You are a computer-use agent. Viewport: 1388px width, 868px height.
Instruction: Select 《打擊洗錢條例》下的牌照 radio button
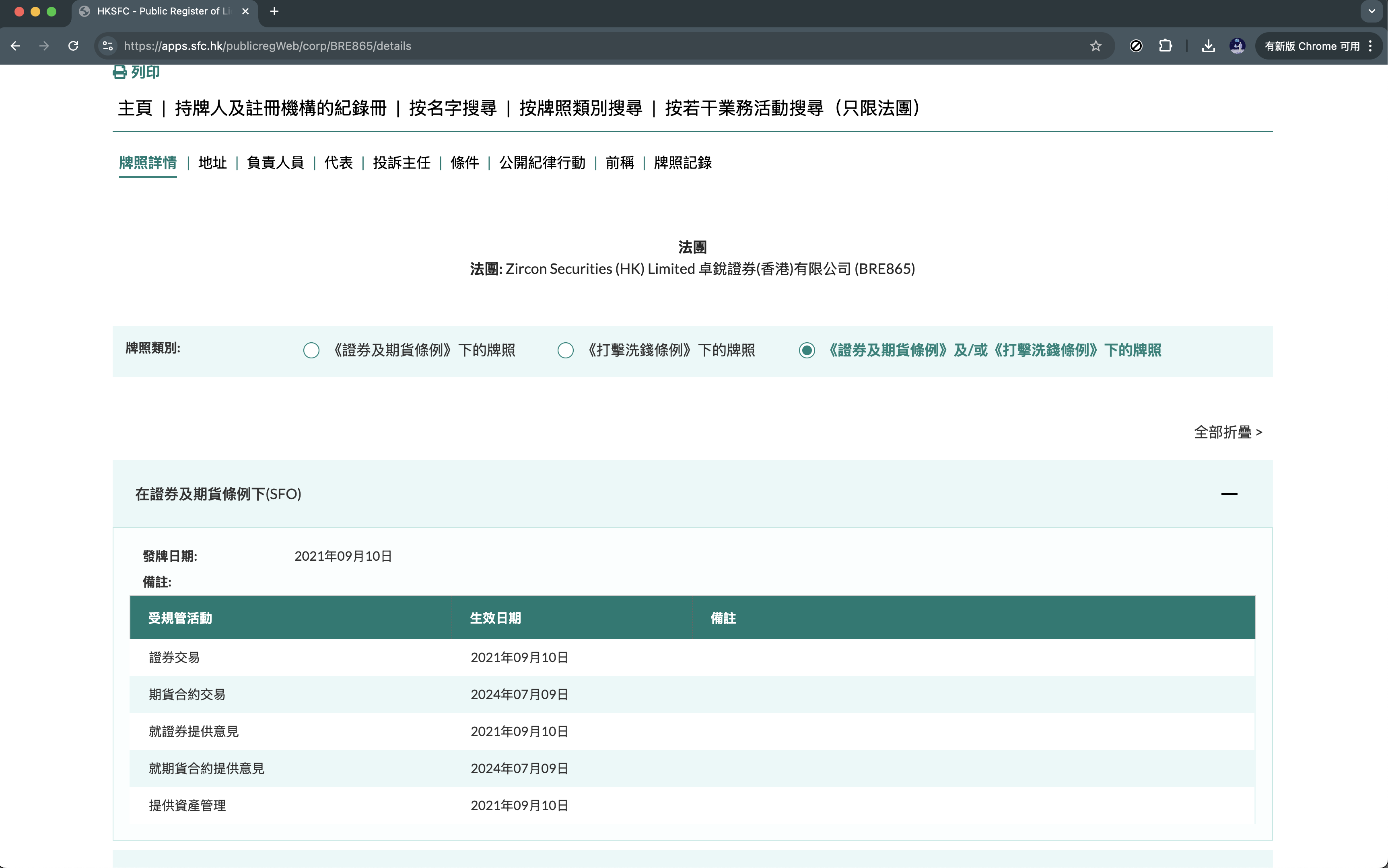(x=565, y=350)
